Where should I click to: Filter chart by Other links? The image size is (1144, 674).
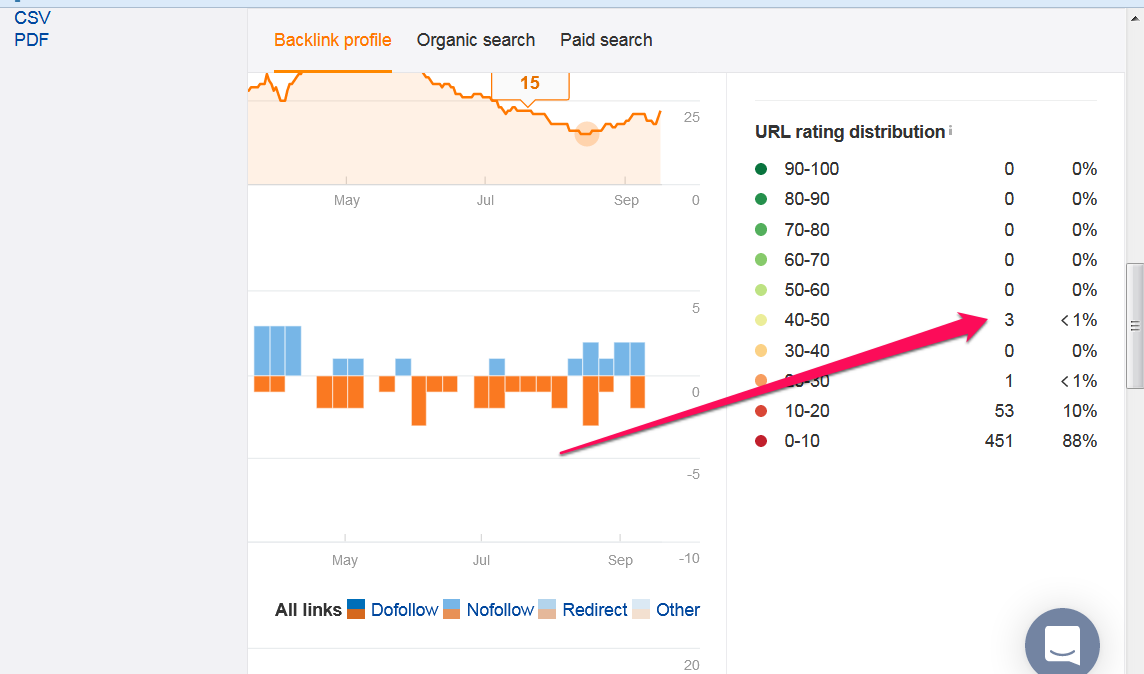tap(678, 609)
